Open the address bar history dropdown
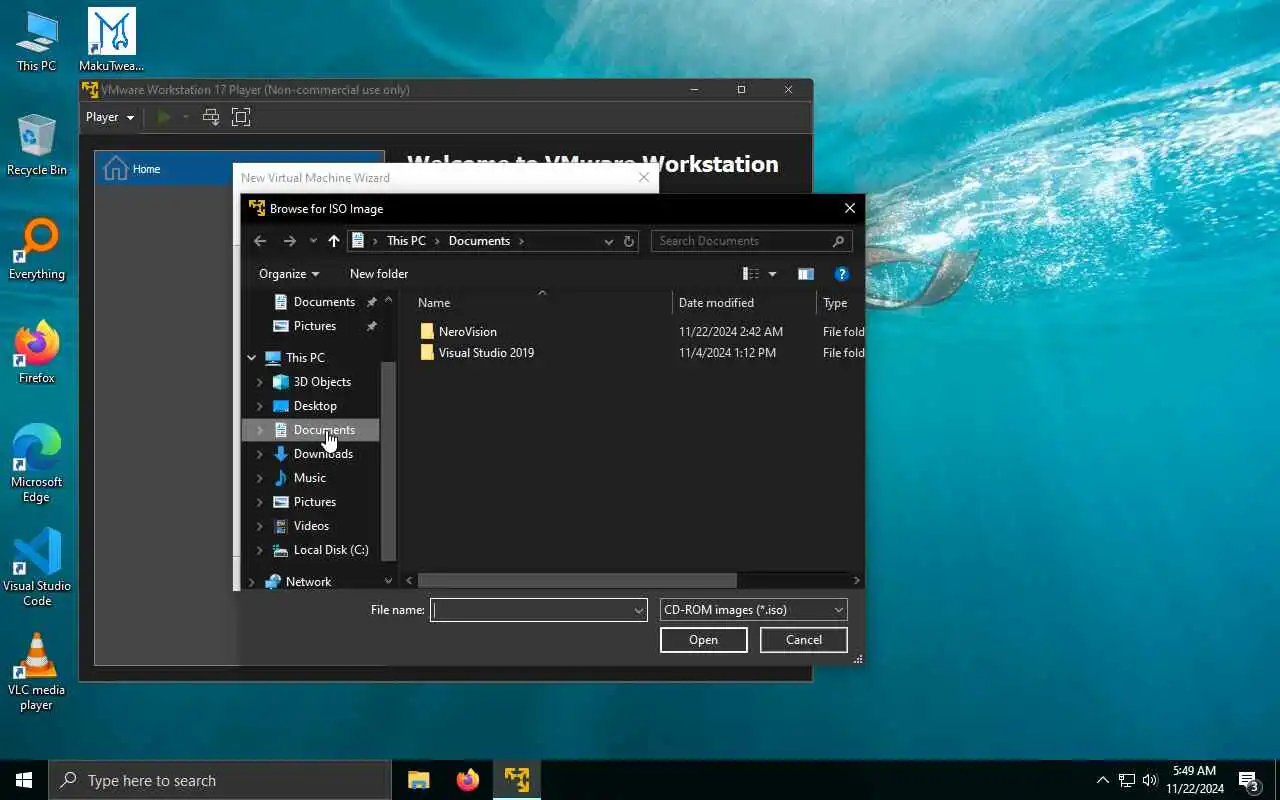Screen dimensions: 1280x800 point(608,241)
